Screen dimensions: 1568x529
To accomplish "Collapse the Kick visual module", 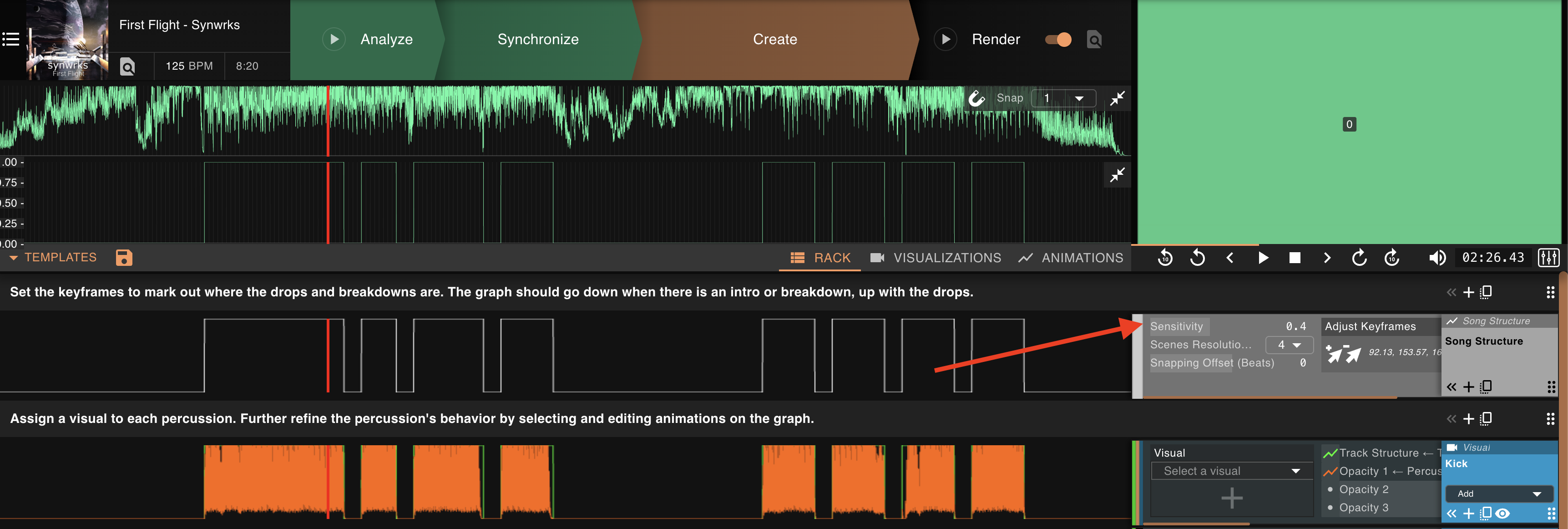I will point(1452,514).
